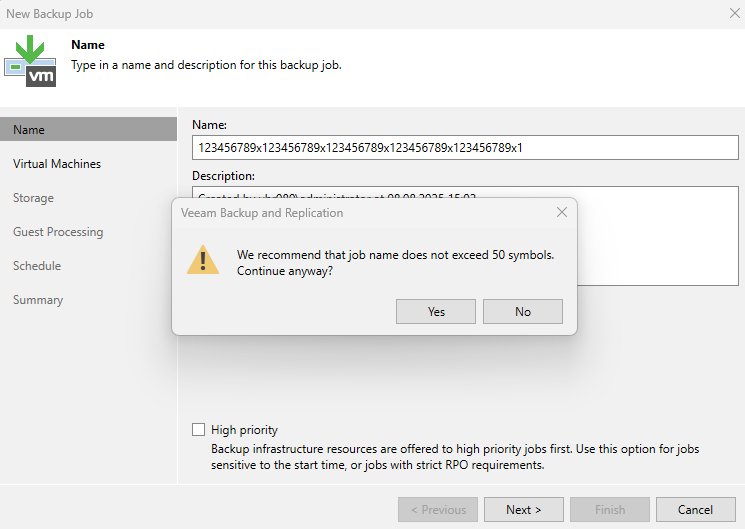Click the yellow warning triangle icon
This screenshot has height=529, width=745.
(x=203, y=261)
